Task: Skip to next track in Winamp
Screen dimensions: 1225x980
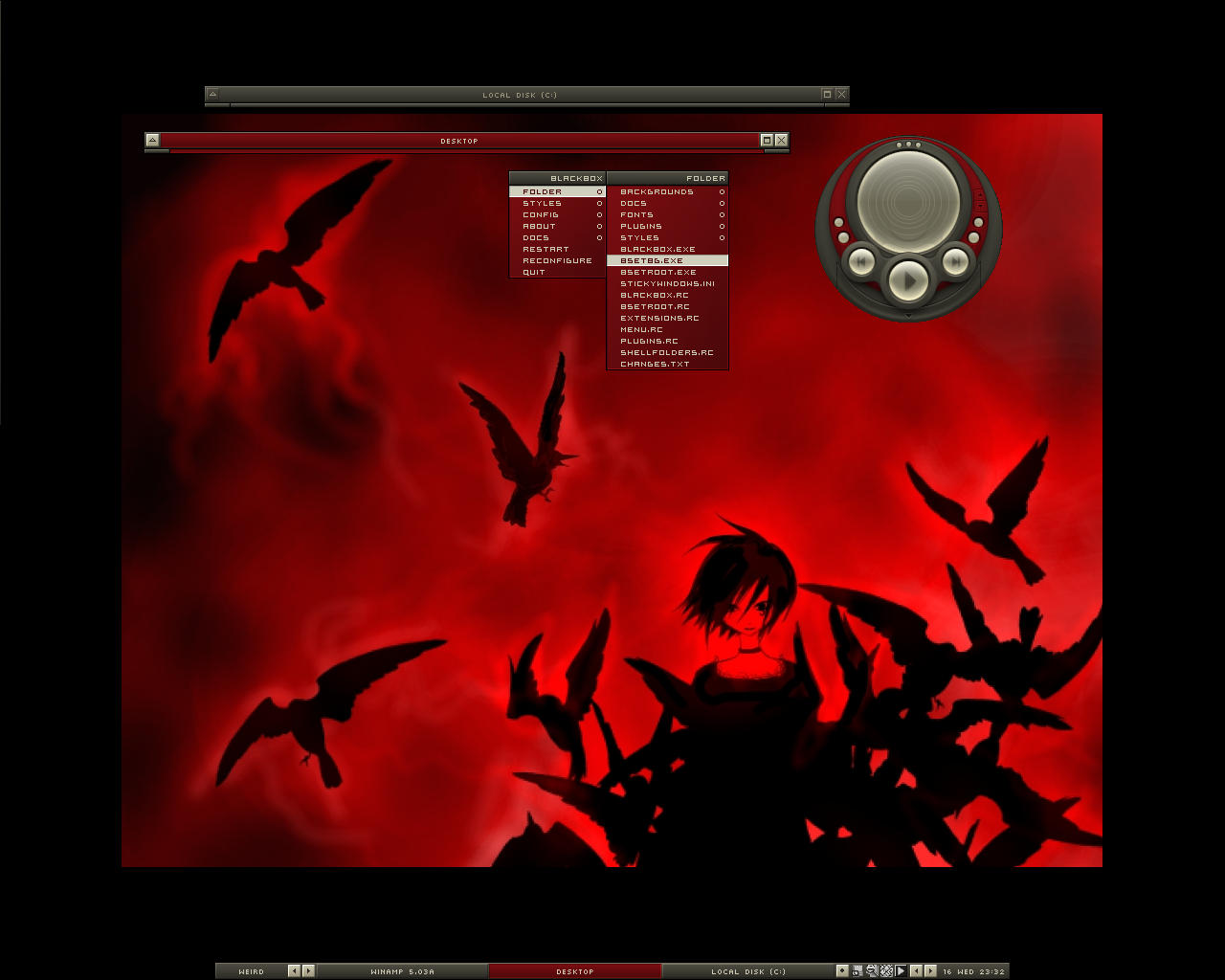Action: 955,261
